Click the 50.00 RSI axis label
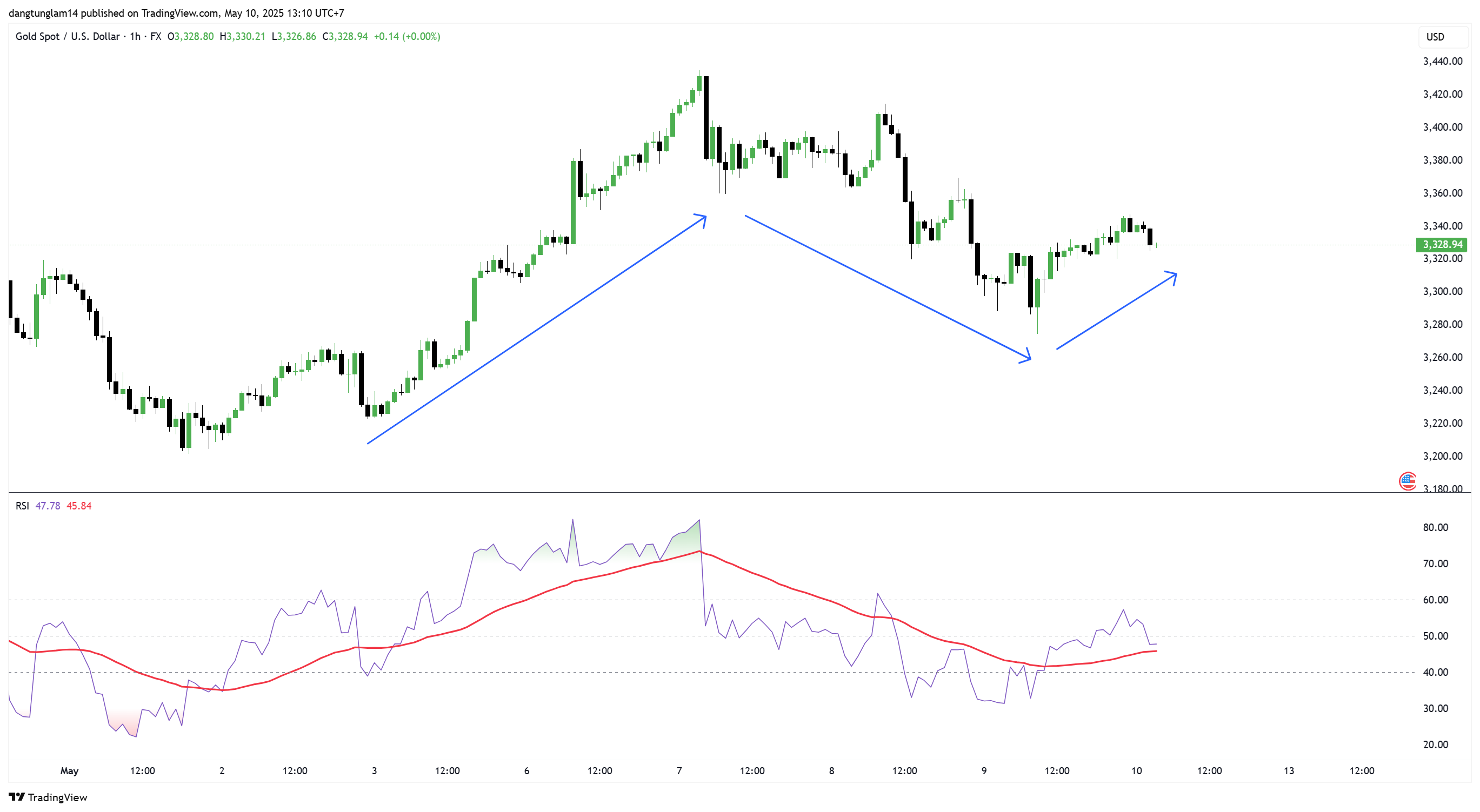The width and height of the screenshot is (1480, 812). point(1435,636)
